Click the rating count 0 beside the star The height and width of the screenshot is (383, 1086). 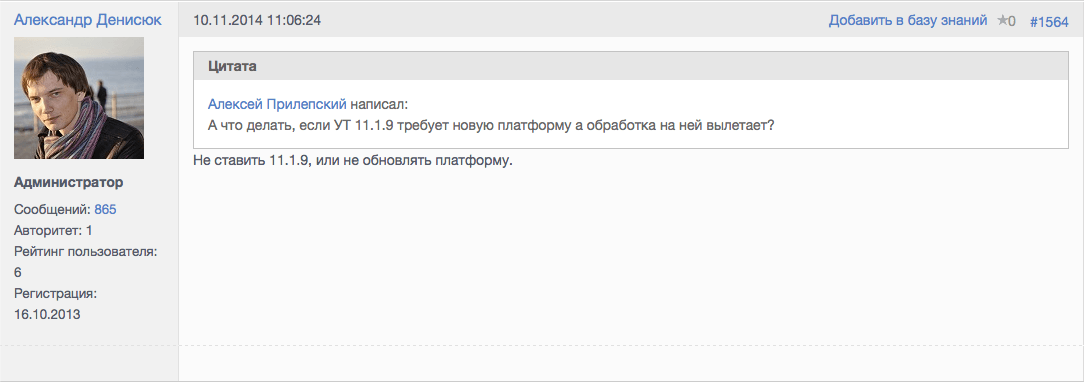point(1012,21)
